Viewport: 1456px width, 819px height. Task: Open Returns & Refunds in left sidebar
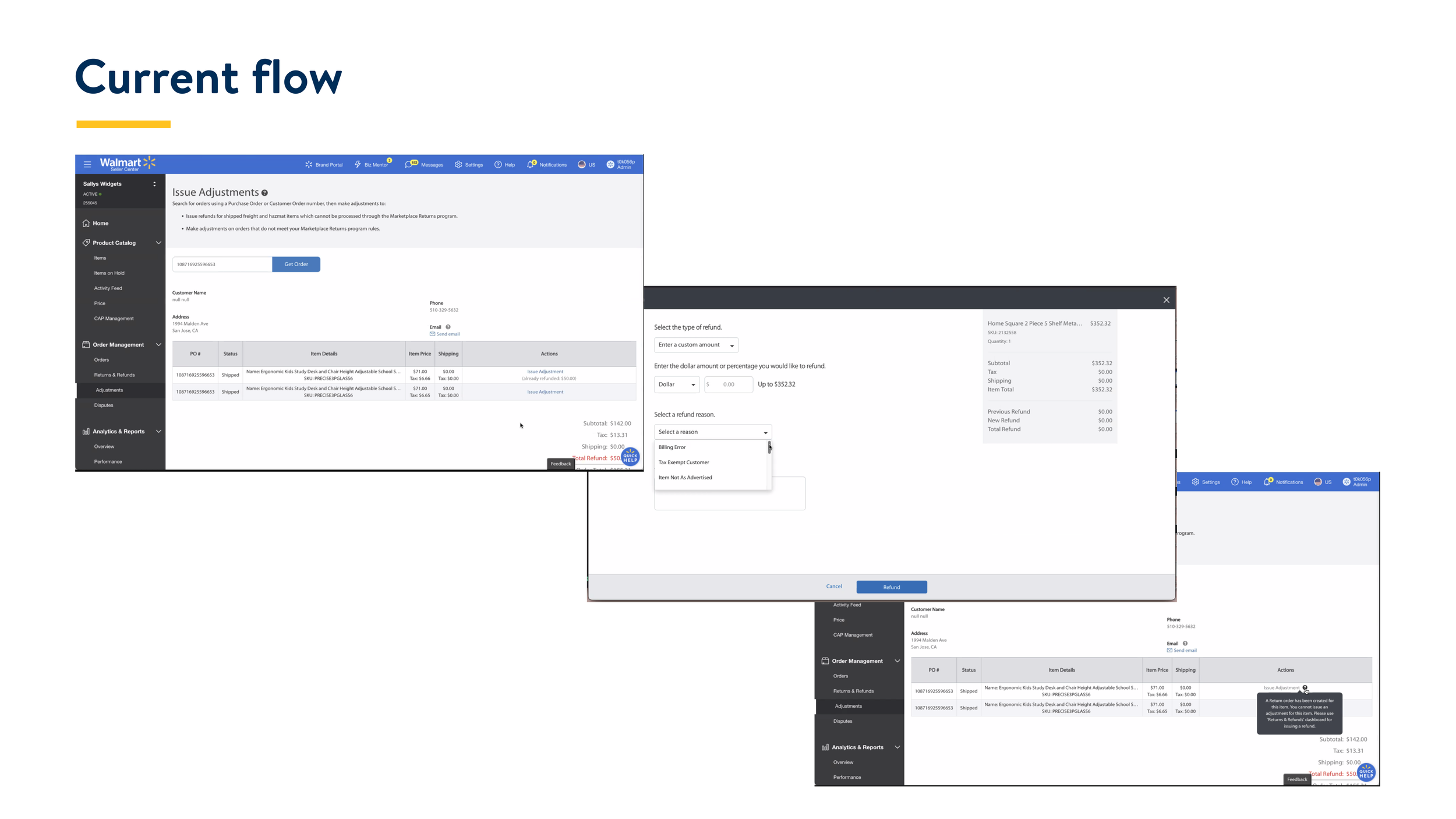pos(114,375)
